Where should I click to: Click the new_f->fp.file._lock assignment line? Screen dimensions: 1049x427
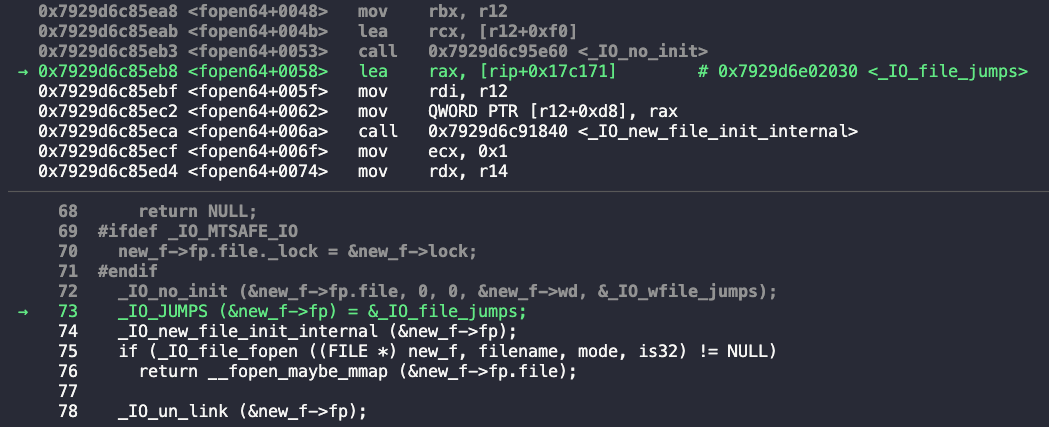pos(298,252)
